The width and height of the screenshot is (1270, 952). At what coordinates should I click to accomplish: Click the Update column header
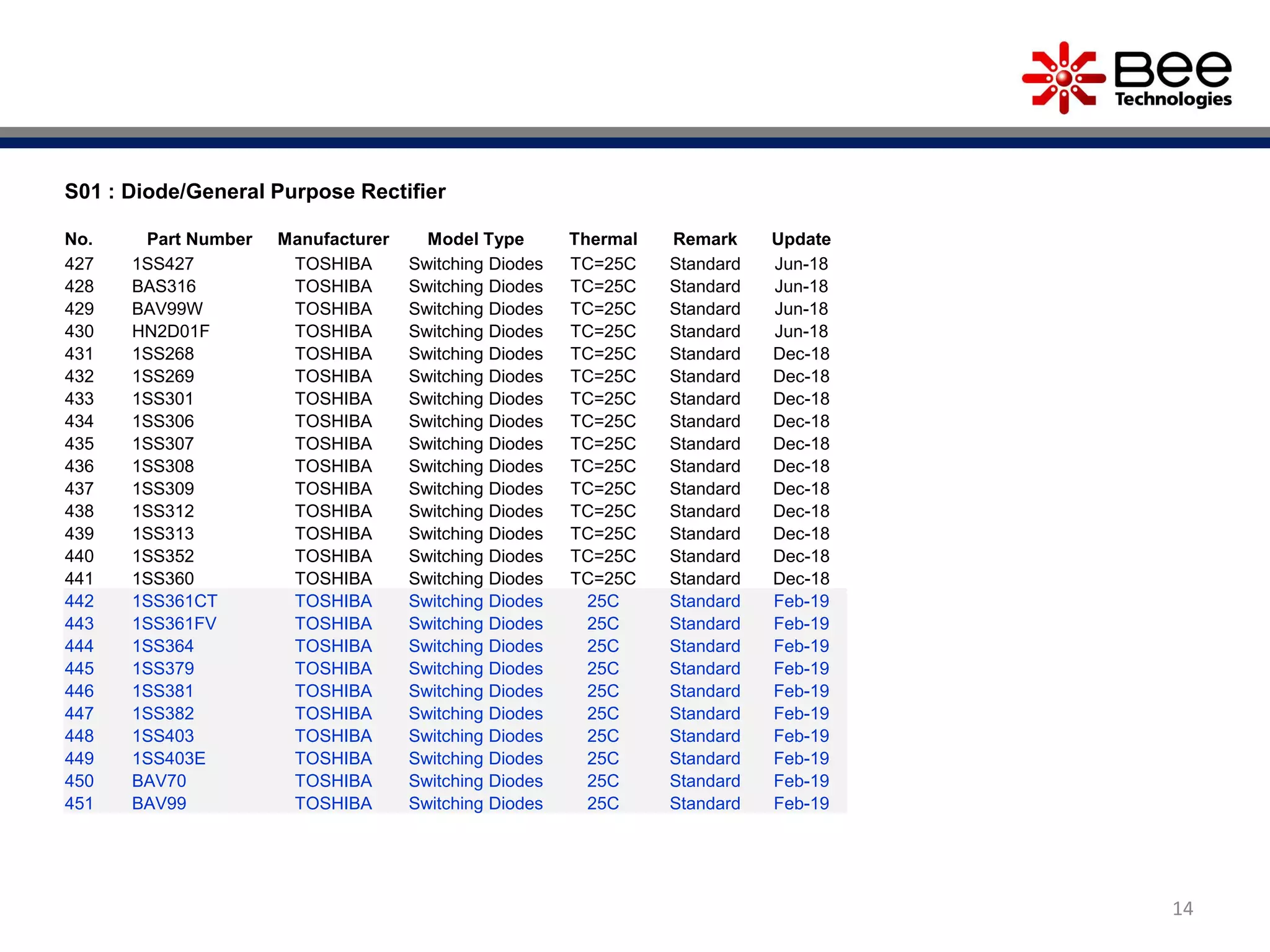pos(801,239)
